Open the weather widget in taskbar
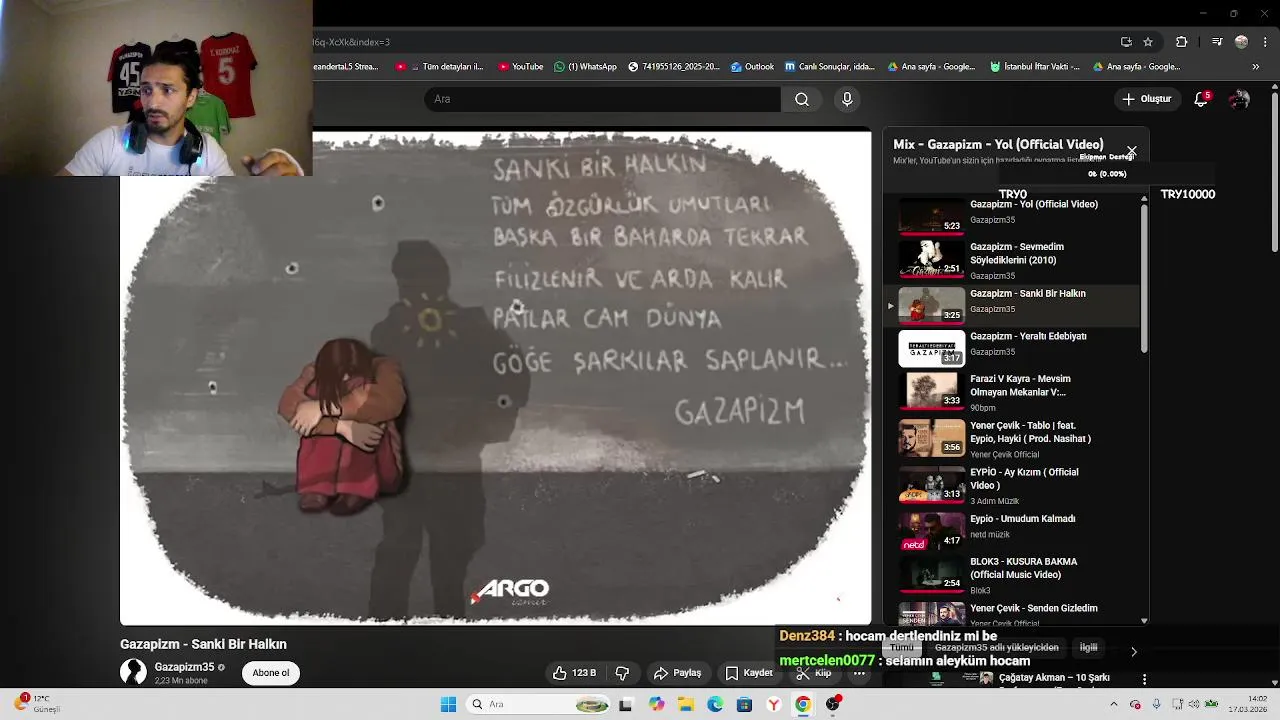 (35, 704)
